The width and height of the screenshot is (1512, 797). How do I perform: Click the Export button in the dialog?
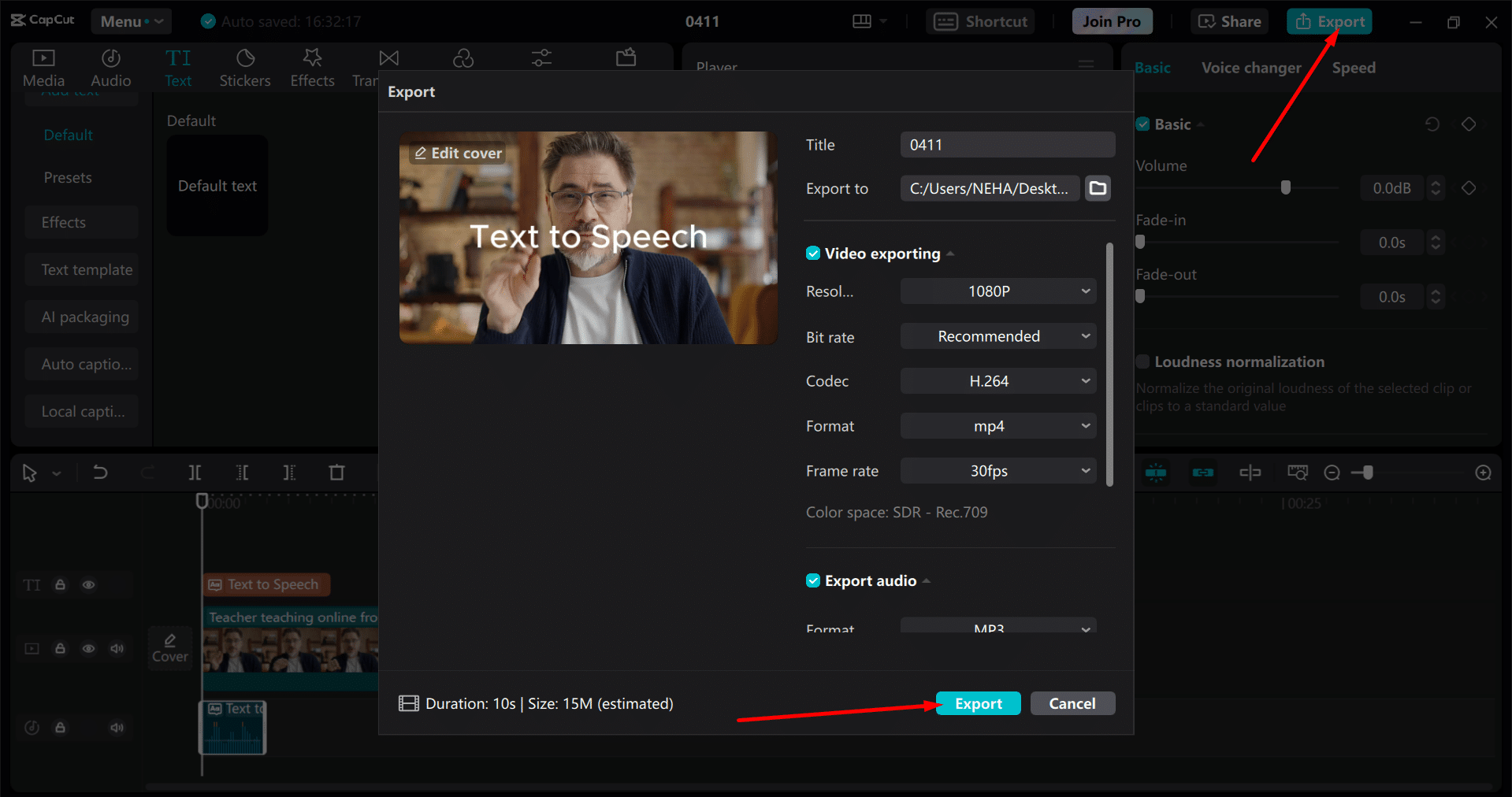[x=978, y=703]
